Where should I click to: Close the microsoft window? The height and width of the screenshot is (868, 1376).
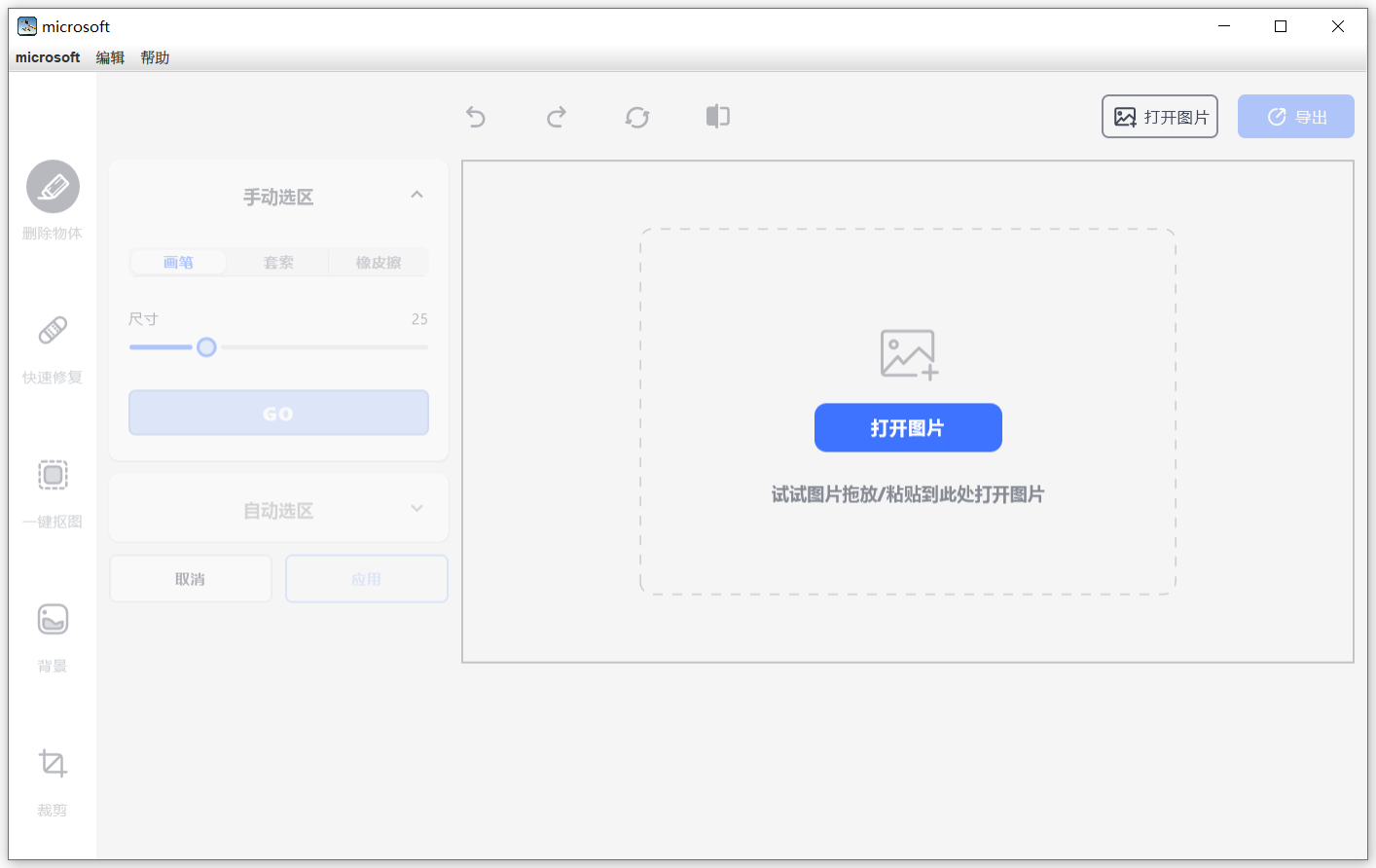pos(1338,26)
